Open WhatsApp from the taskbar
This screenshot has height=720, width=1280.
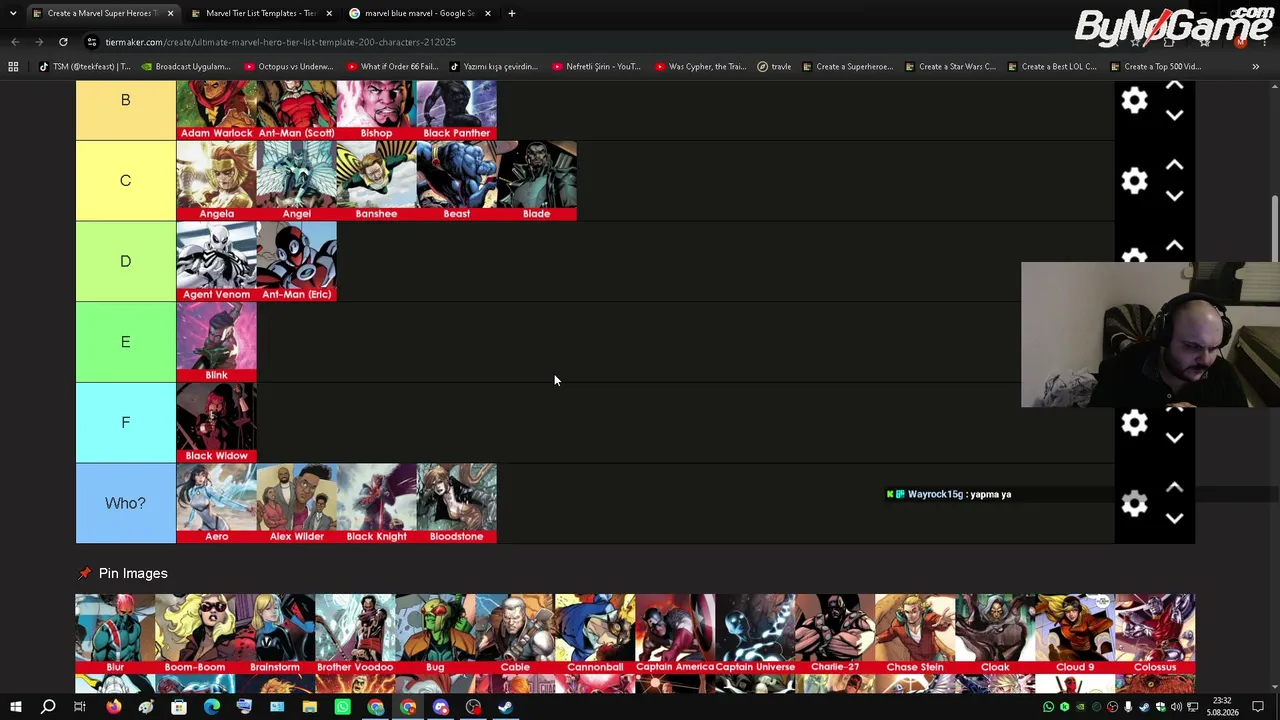(342, 707)
